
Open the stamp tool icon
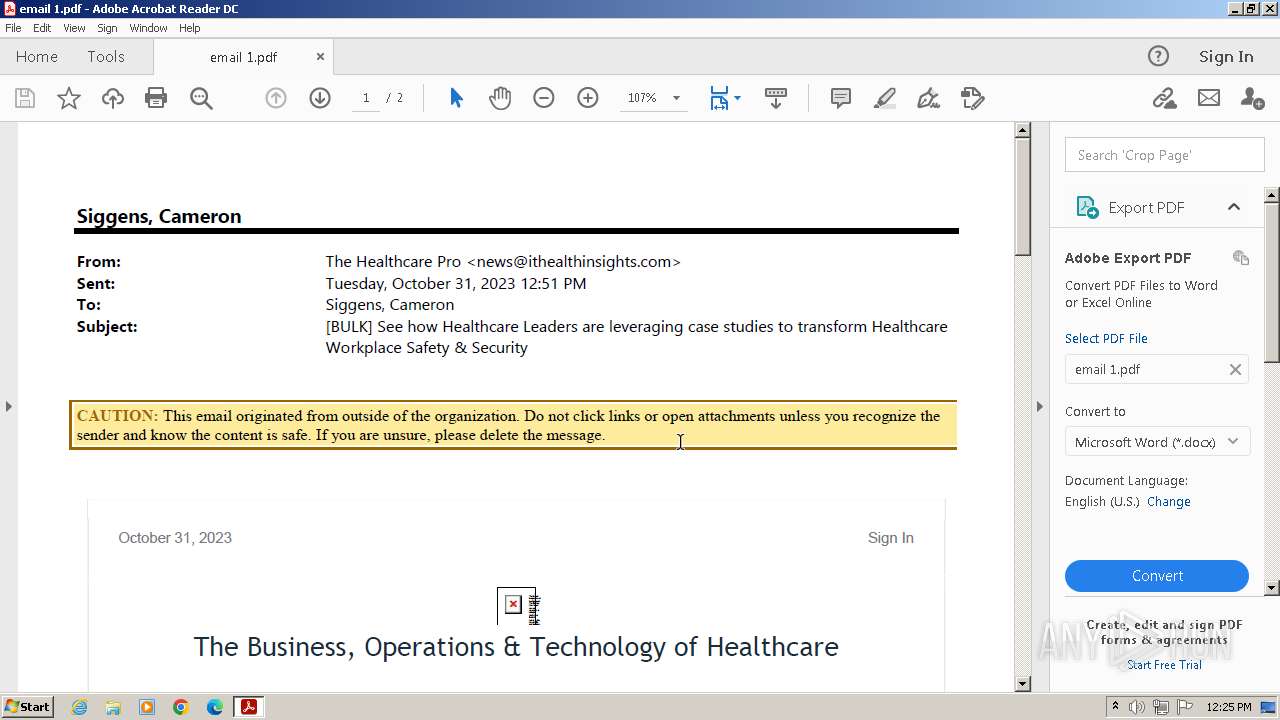coord(973,98)
